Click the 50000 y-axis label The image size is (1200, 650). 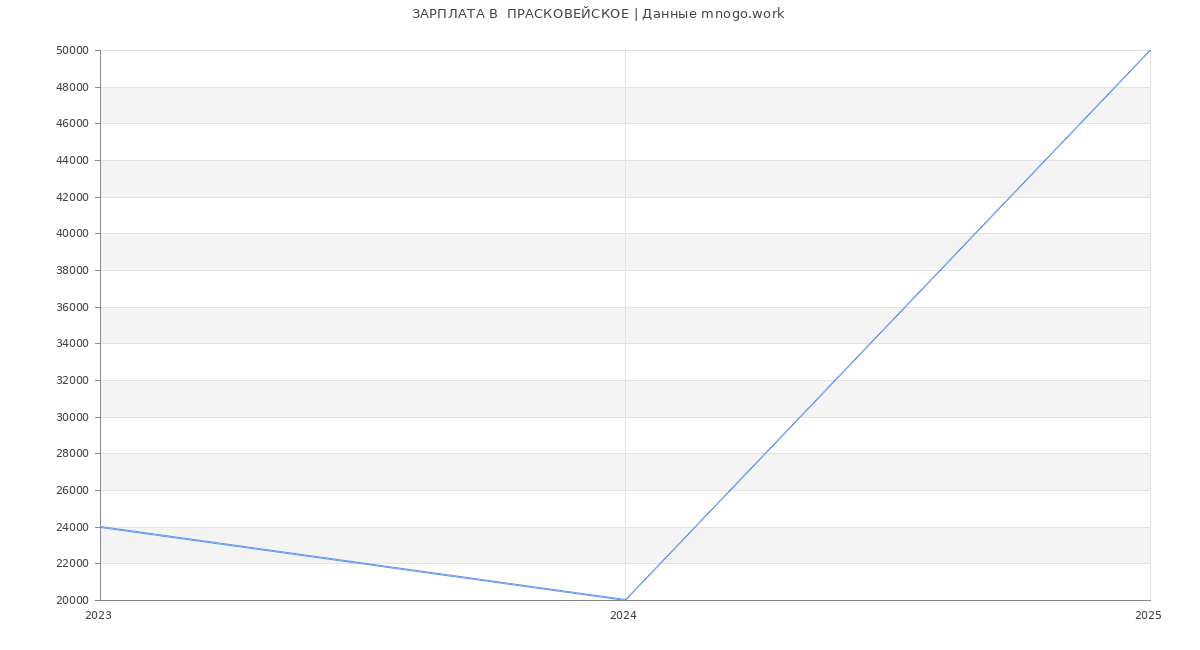tap(73, 51)
